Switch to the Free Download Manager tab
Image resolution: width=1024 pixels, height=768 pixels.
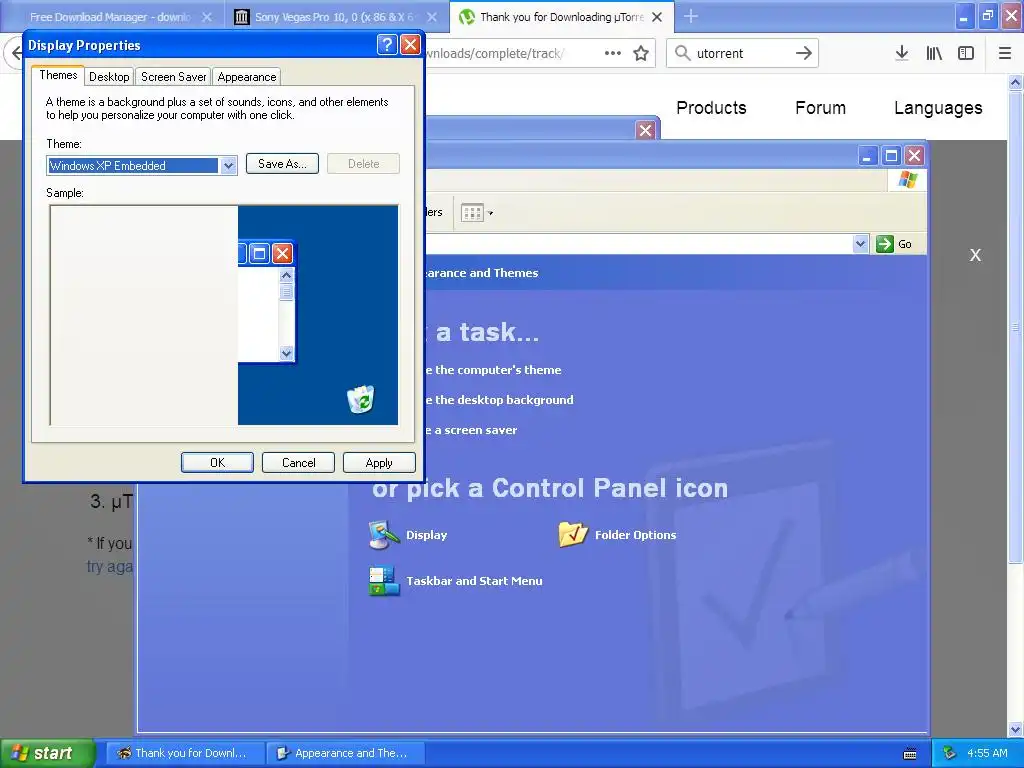[x=112, y=17]
